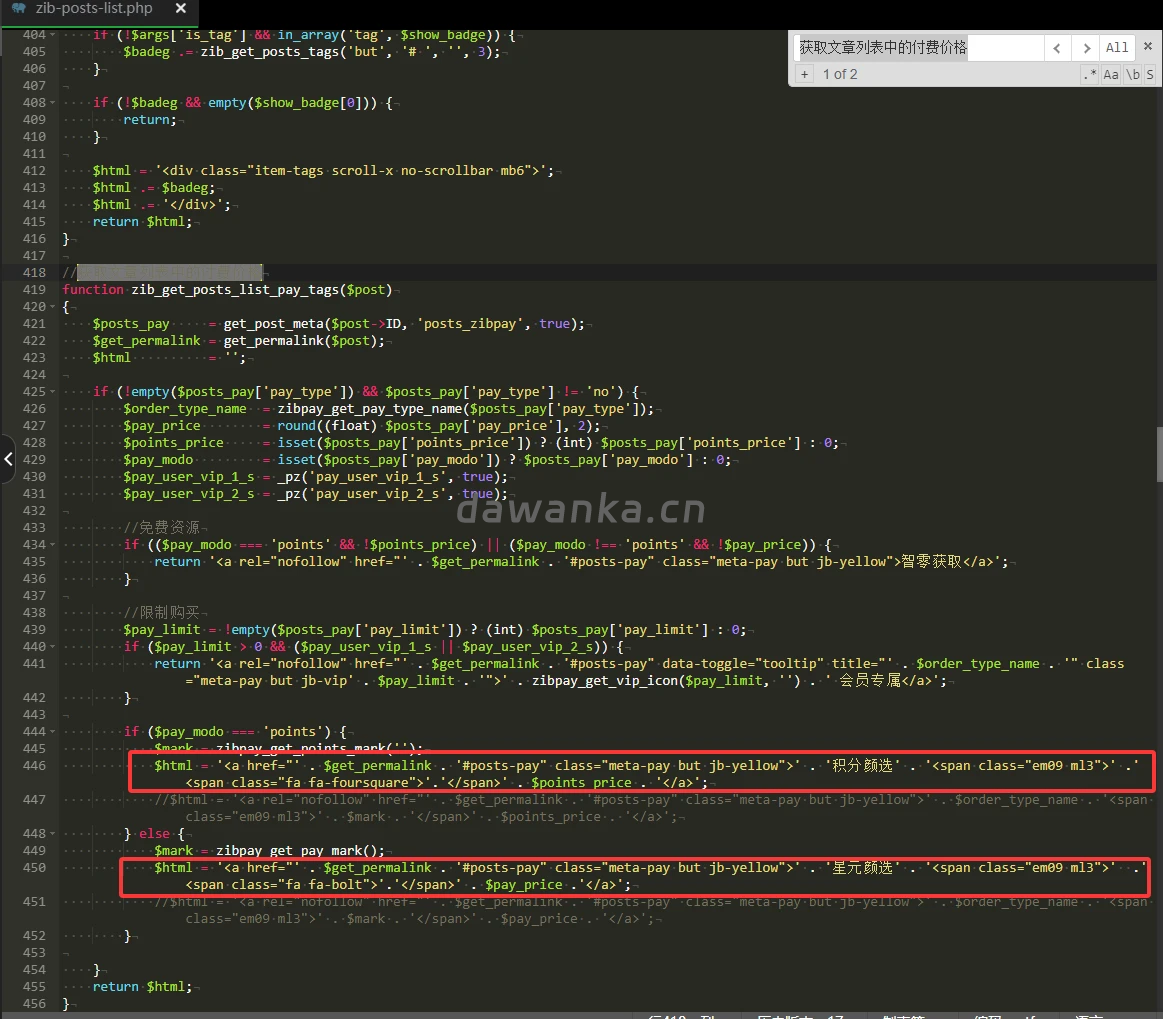The height and width of the screenshot is (1019, 1163).
Task: Close the find search panel
Action: pos(1148,46)
